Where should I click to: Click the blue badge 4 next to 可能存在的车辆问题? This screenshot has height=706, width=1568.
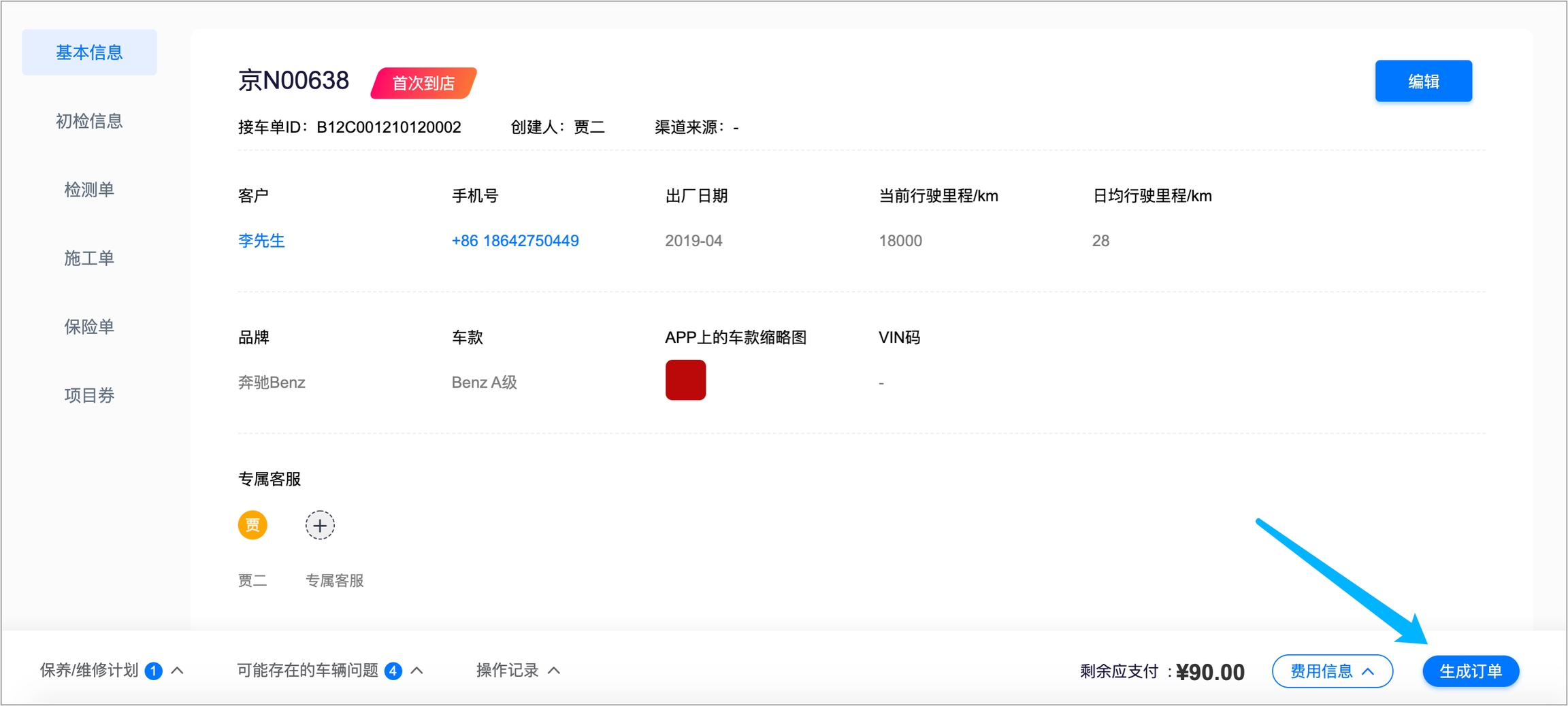393,671
